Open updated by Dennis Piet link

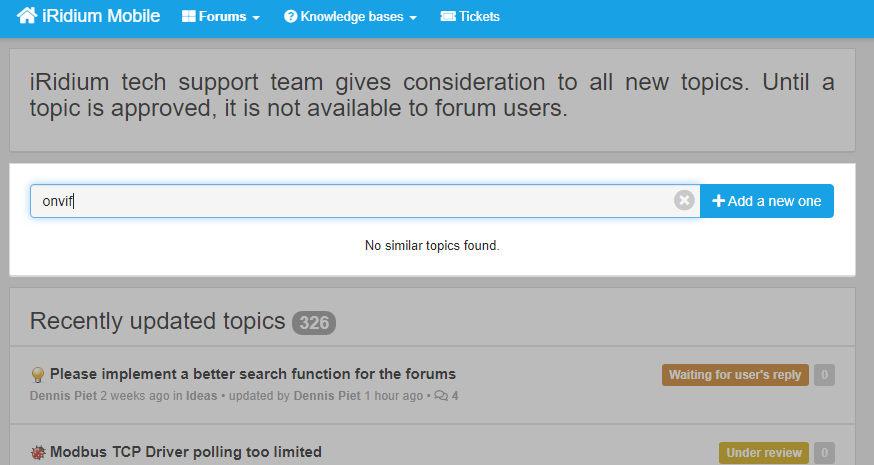point(327,396)
